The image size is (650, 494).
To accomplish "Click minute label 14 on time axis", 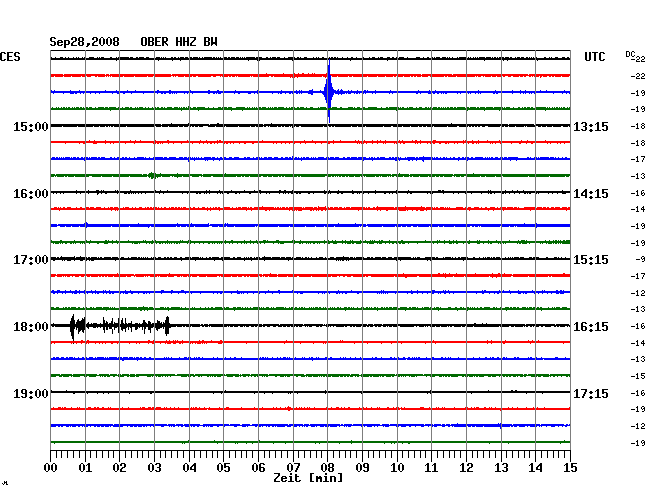I will [535, 467].
